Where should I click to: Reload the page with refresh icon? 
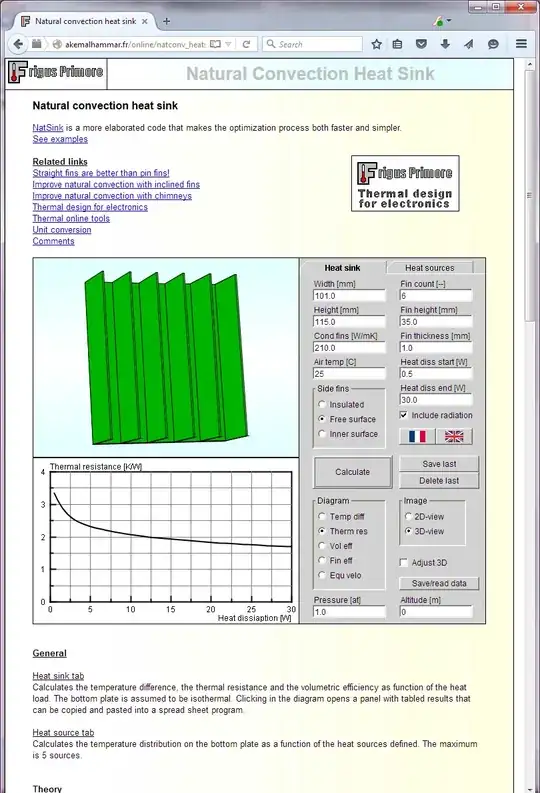coord(246,45)
